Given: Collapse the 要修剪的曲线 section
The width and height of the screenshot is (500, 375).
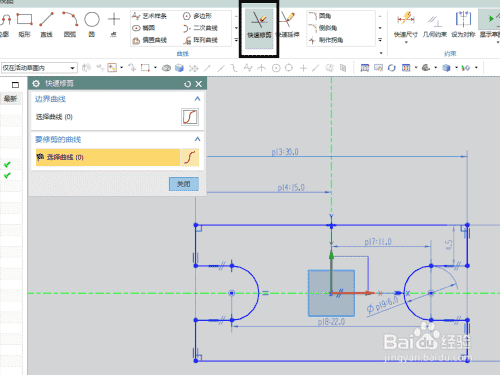Looking at the screenshot, I should pyautogui.click(x=197, y=139).
